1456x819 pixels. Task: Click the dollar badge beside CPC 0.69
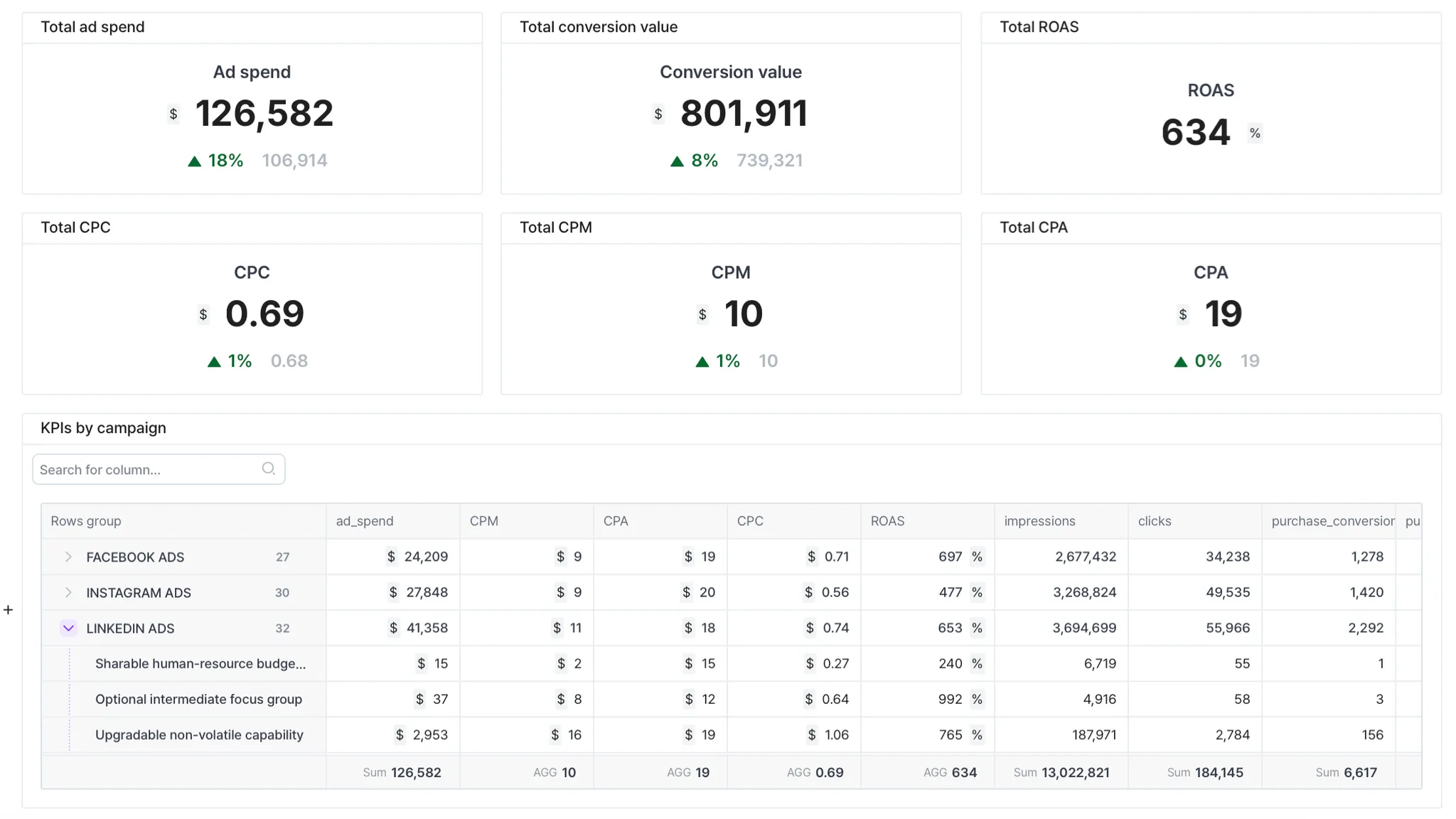coord(203,314)
